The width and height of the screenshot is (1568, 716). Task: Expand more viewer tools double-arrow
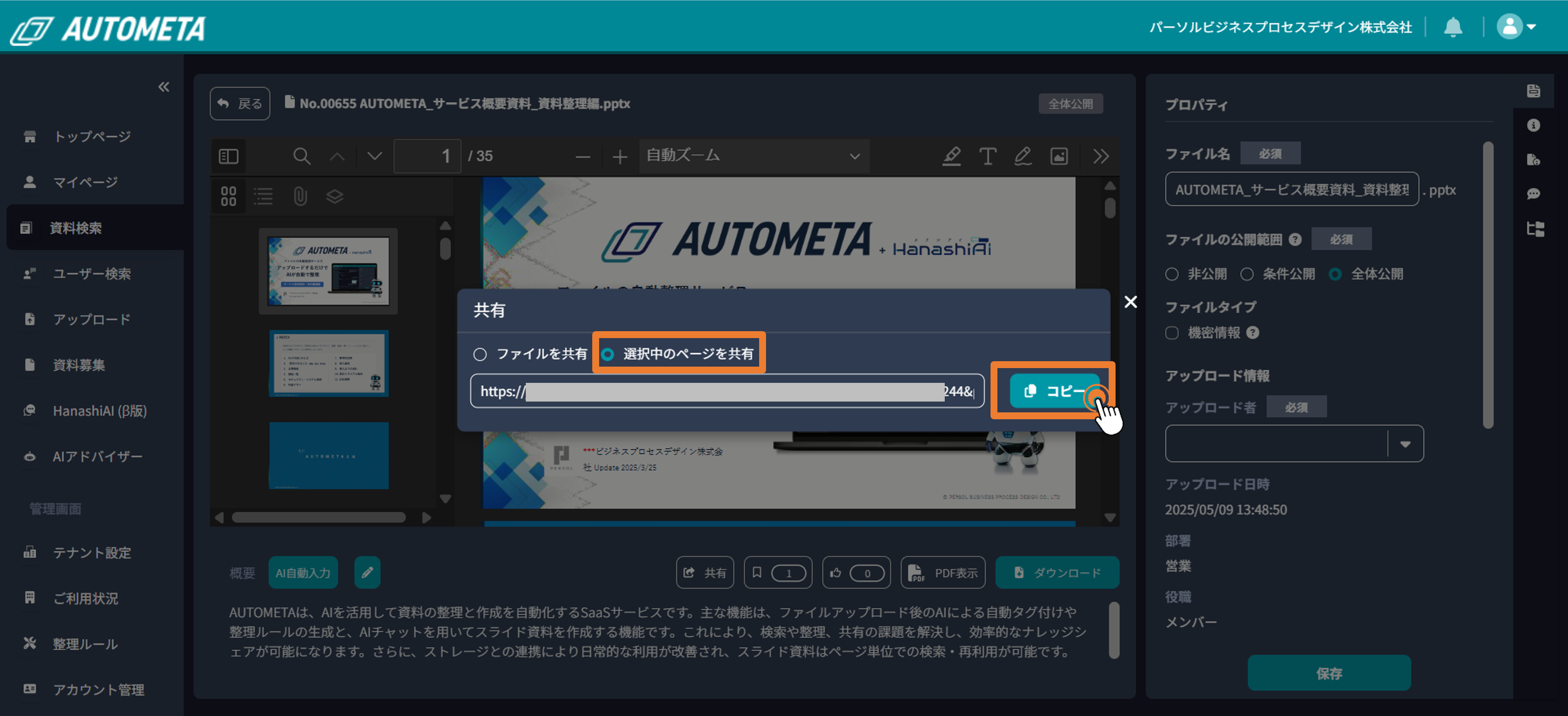[1100, 156]
